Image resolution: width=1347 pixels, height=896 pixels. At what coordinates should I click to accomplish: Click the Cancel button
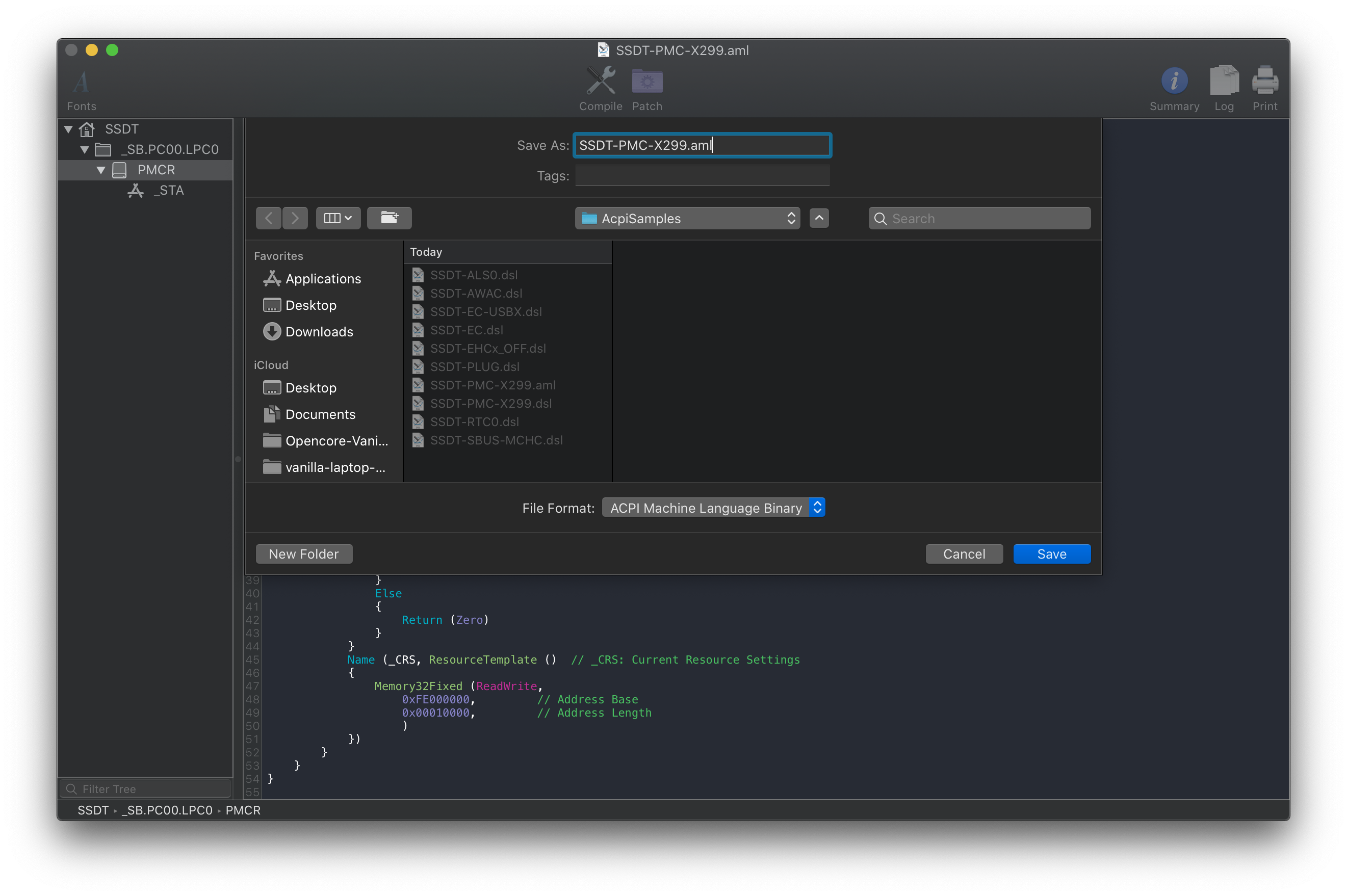point(964,555)
